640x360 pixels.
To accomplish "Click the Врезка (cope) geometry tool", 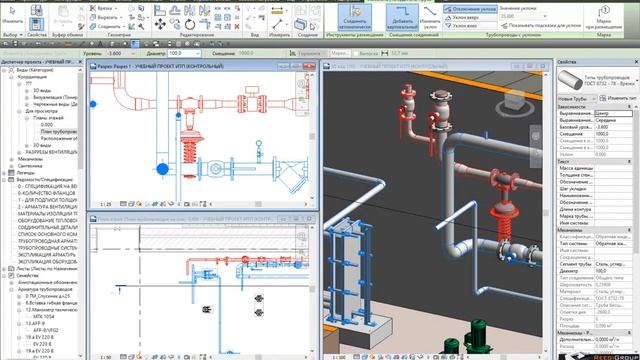I will [x=103, y=8].
